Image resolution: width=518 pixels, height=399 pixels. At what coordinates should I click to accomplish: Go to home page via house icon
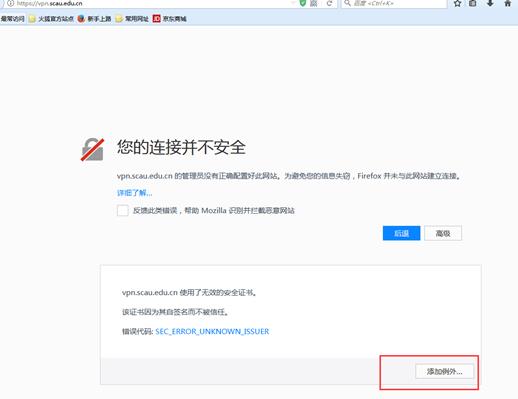click(507, 3)
